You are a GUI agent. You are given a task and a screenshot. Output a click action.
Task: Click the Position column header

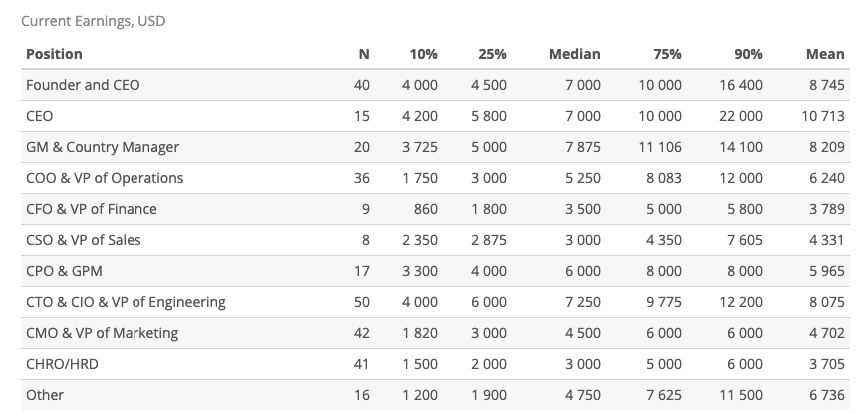[x=54, y=54]
